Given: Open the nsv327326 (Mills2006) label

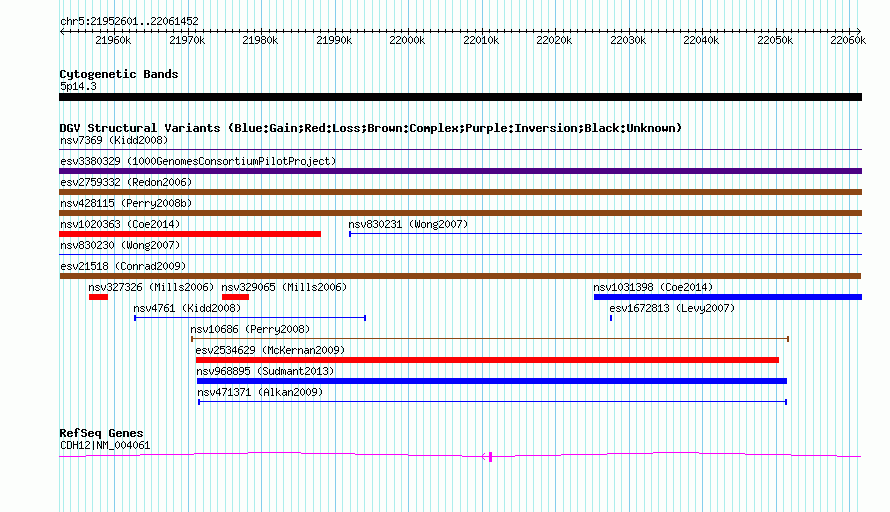Looking at the screenshot, I should [x=151, y=287].
